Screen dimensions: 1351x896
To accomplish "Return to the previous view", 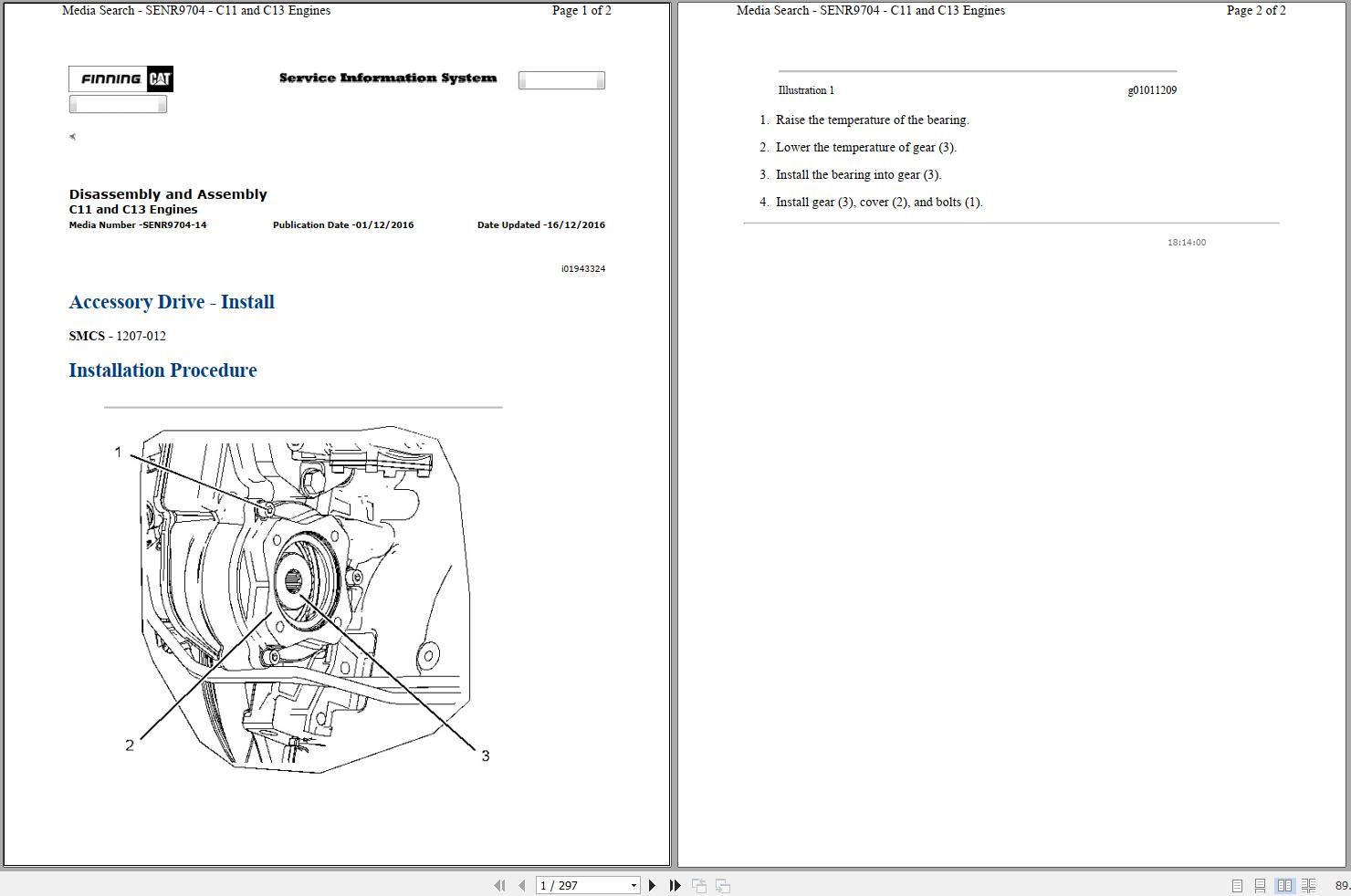I will pos(699,885).
